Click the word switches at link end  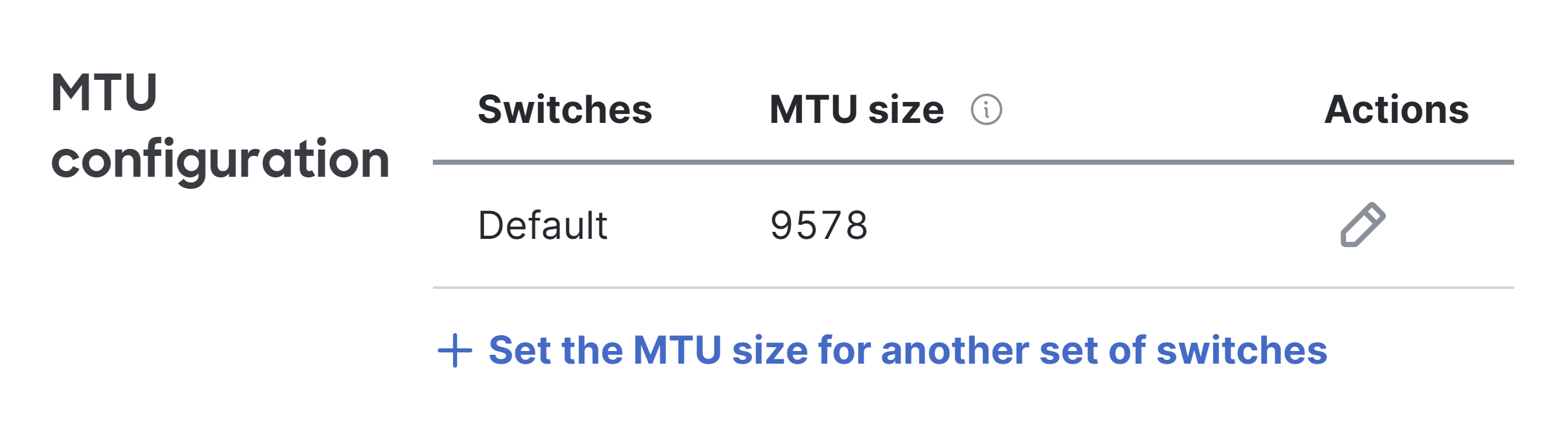click(x=1242, y=350)
